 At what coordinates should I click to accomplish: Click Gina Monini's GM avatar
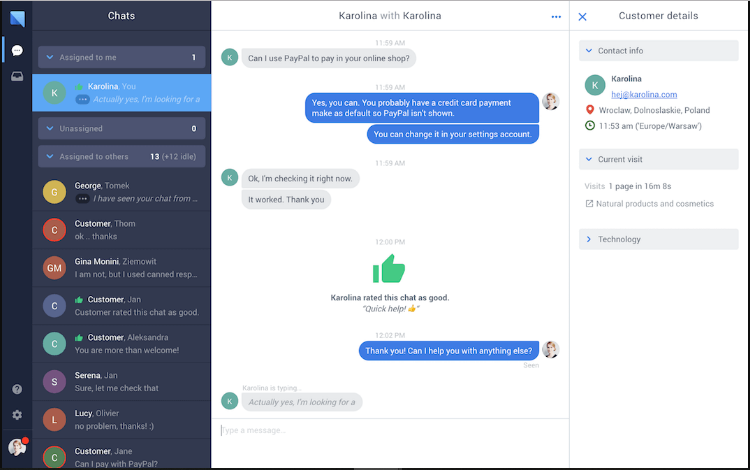tap(55, 268)
